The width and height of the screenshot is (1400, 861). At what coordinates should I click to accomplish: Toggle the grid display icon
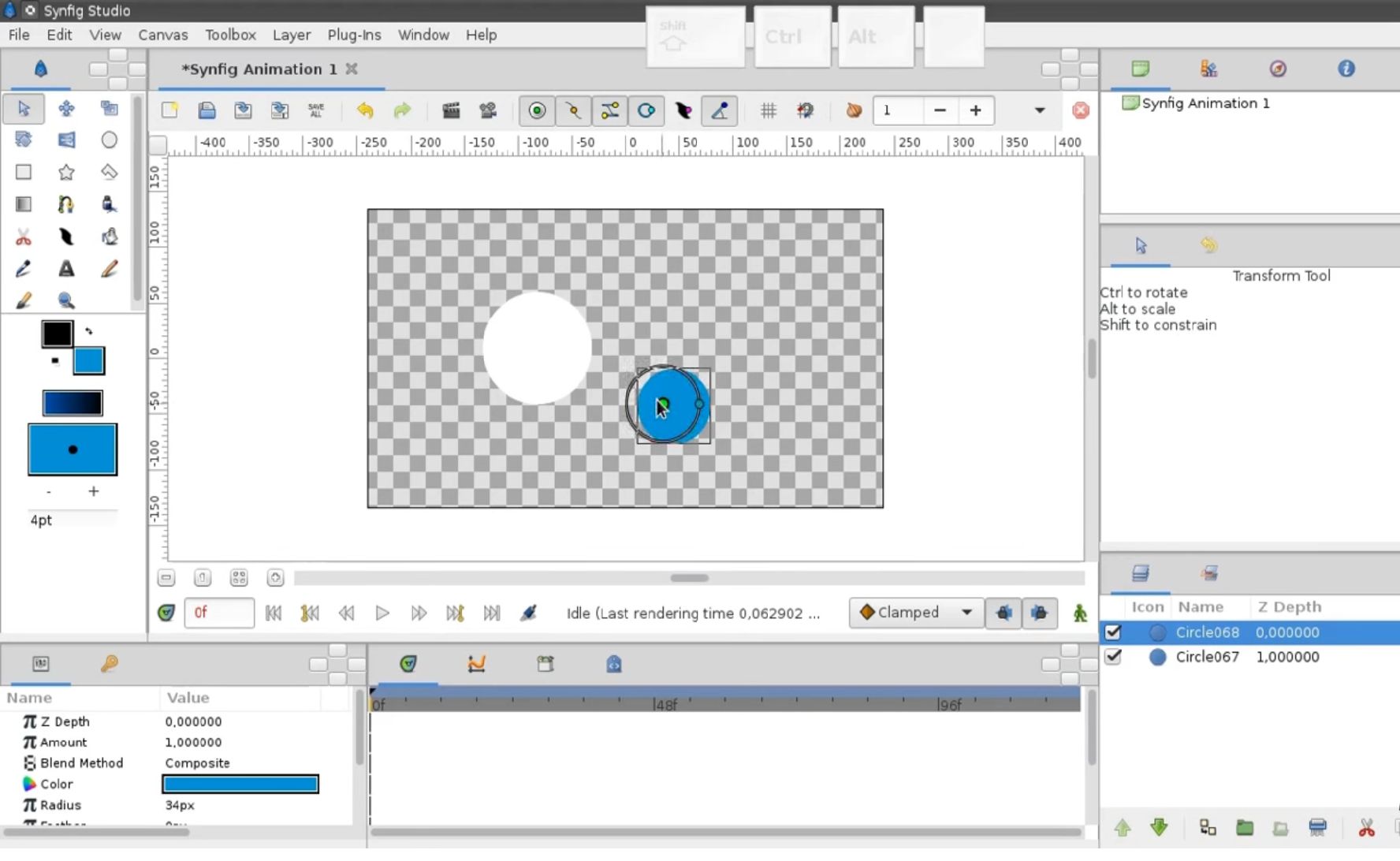tap(769, 110)
